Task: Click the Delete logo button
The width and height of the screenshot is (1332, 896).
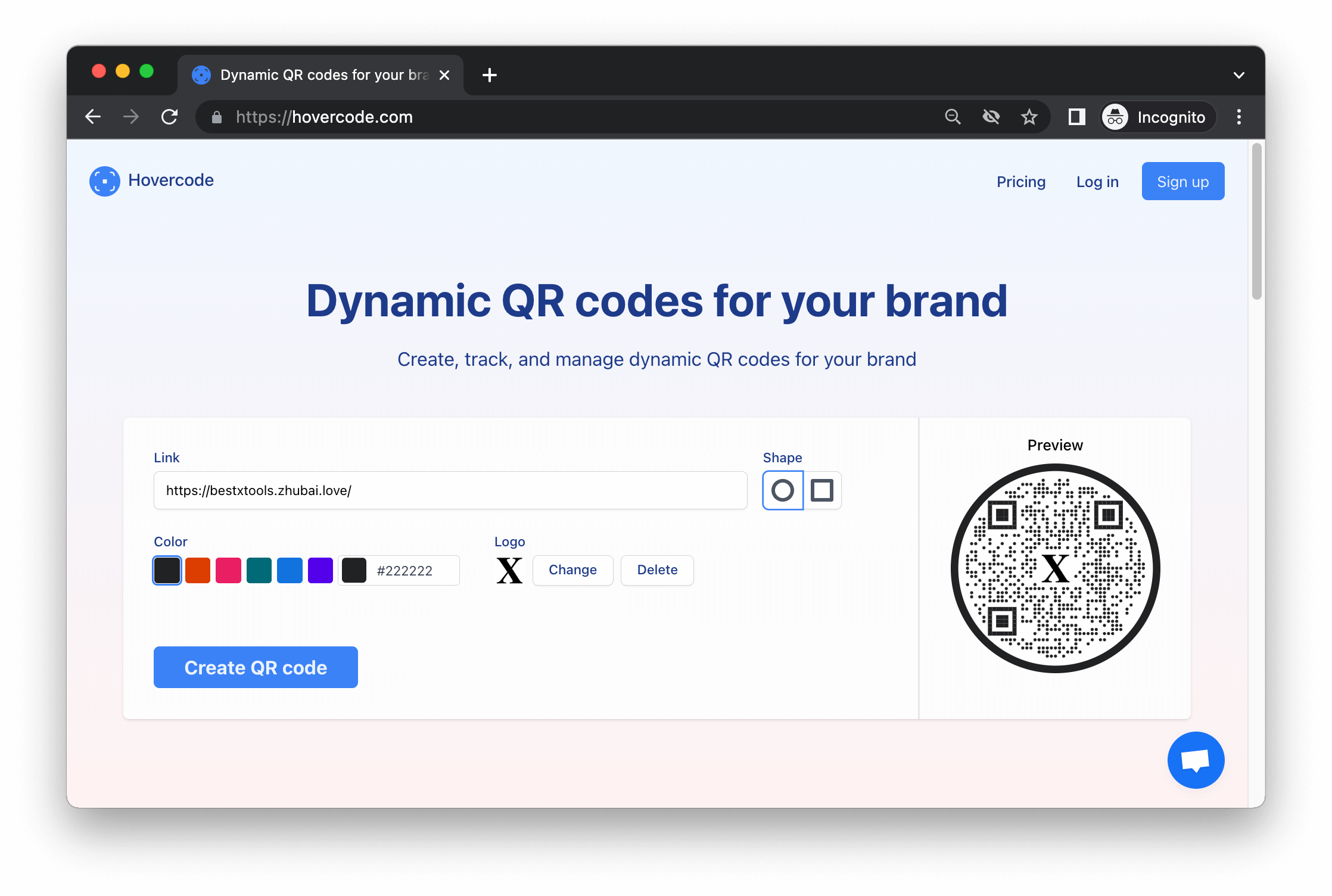Action: coord(657,570)
